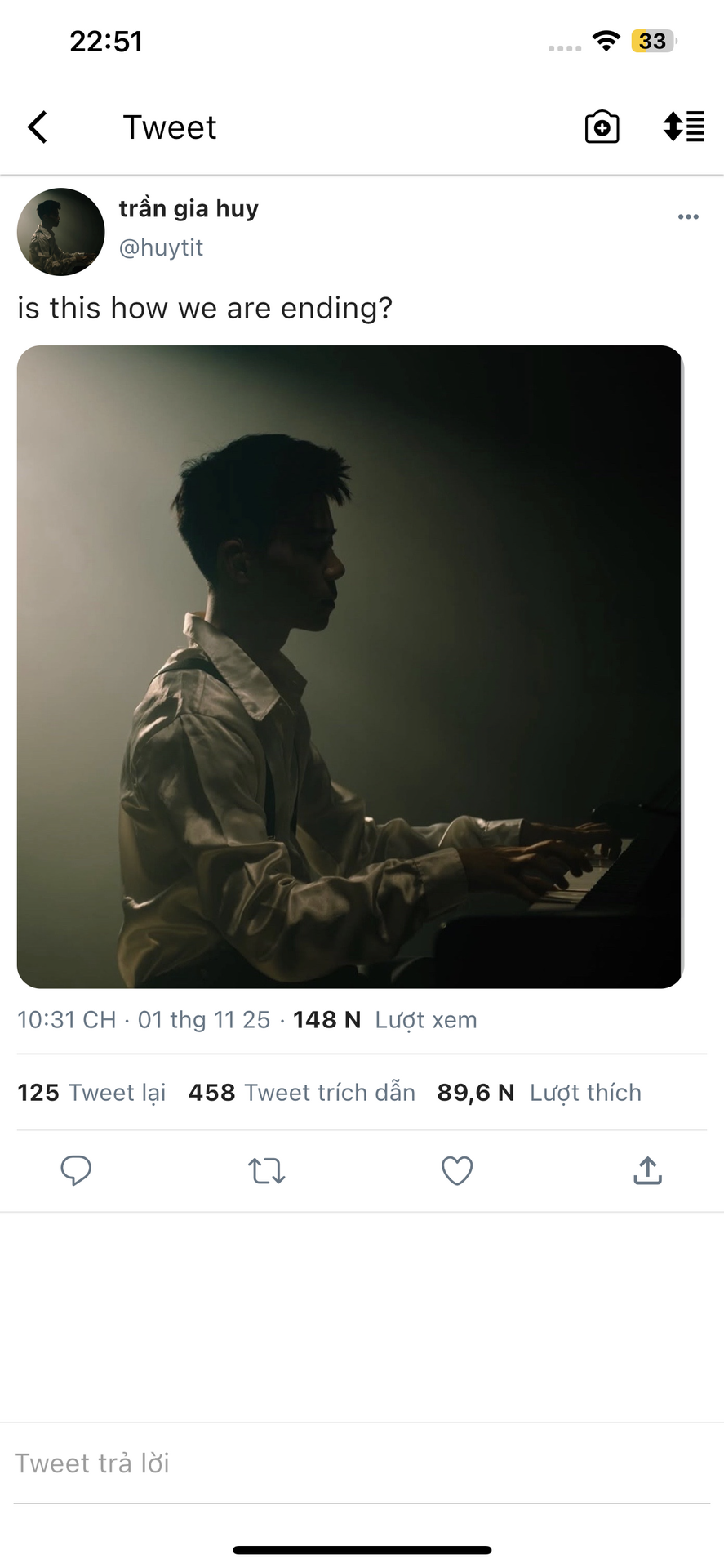The width and height of the screenshot is (724, 1568).
Task: View the 458 Tweet trích dẫn list
Action: pyautogui.click(x=302, y=1093)
